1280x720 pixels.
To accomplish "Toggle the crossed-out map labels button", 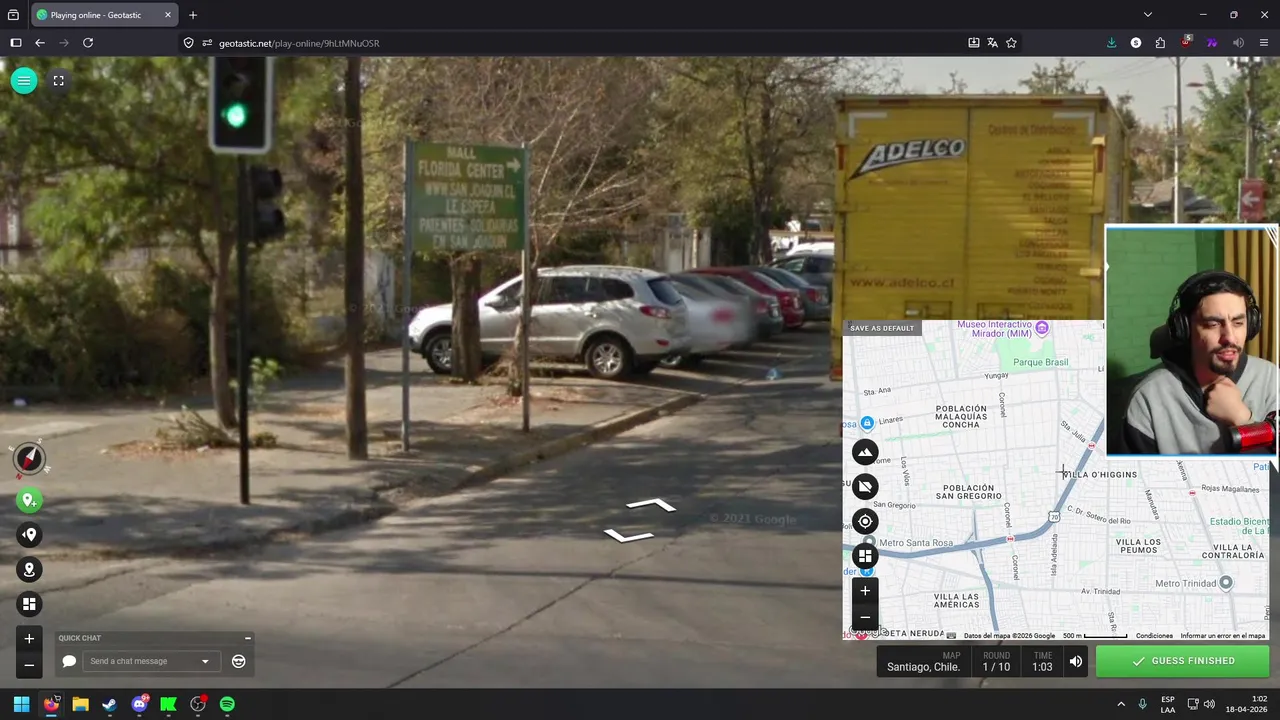I will pos(865,487).
